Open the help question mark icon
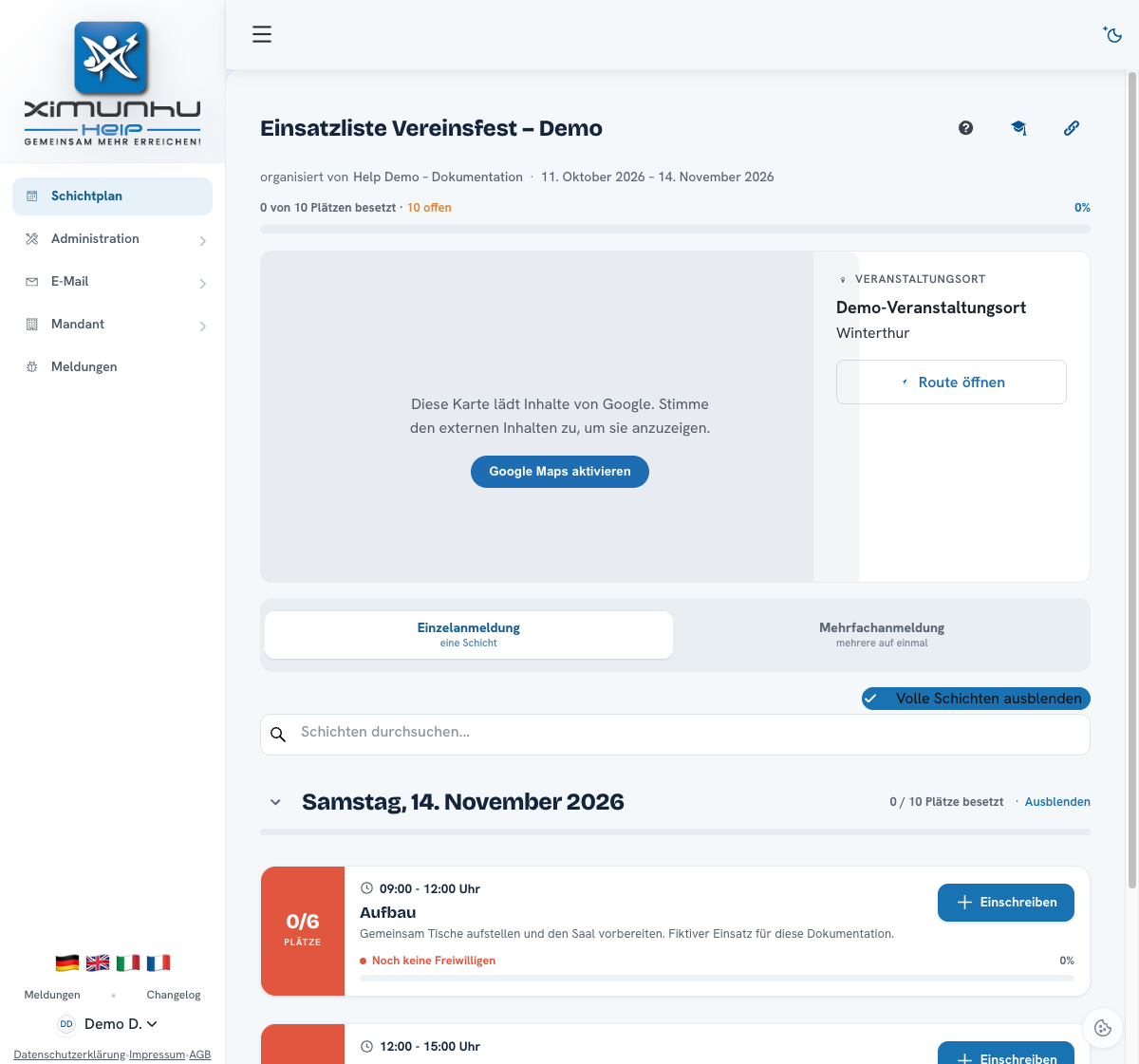 (965, 128)
